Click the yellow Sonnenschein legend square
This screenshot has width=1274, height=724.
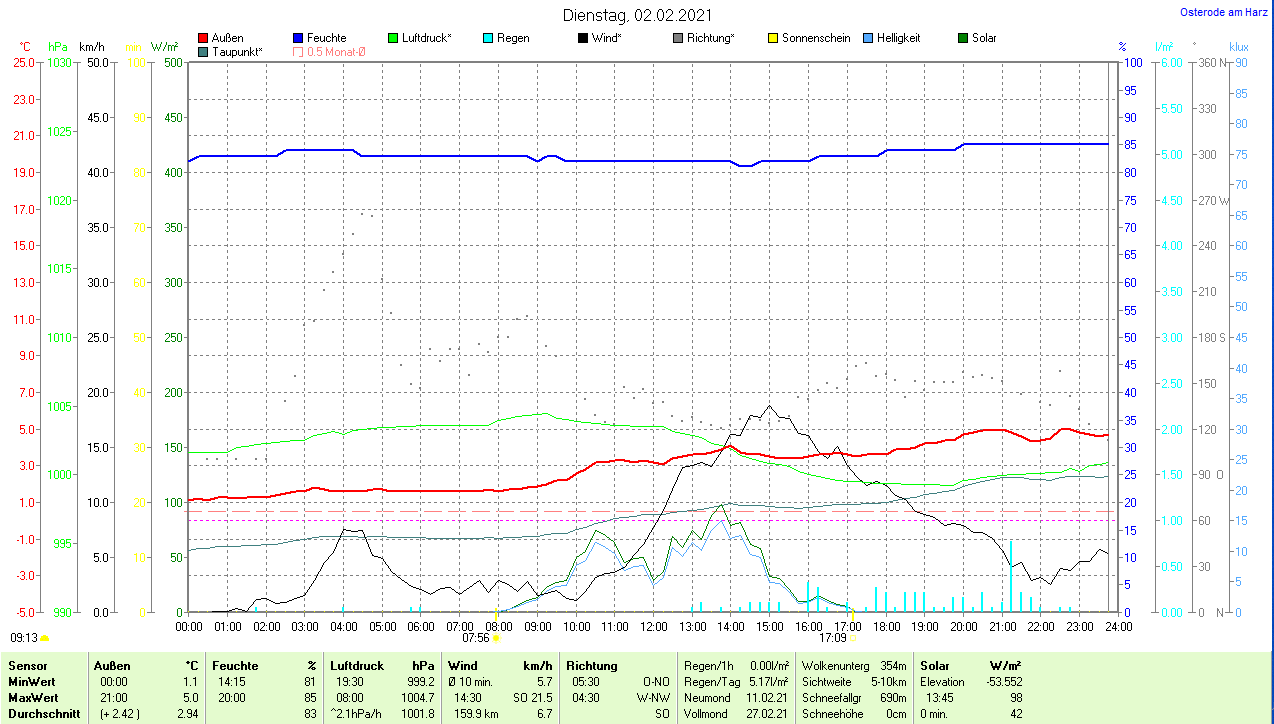(773, 38)
